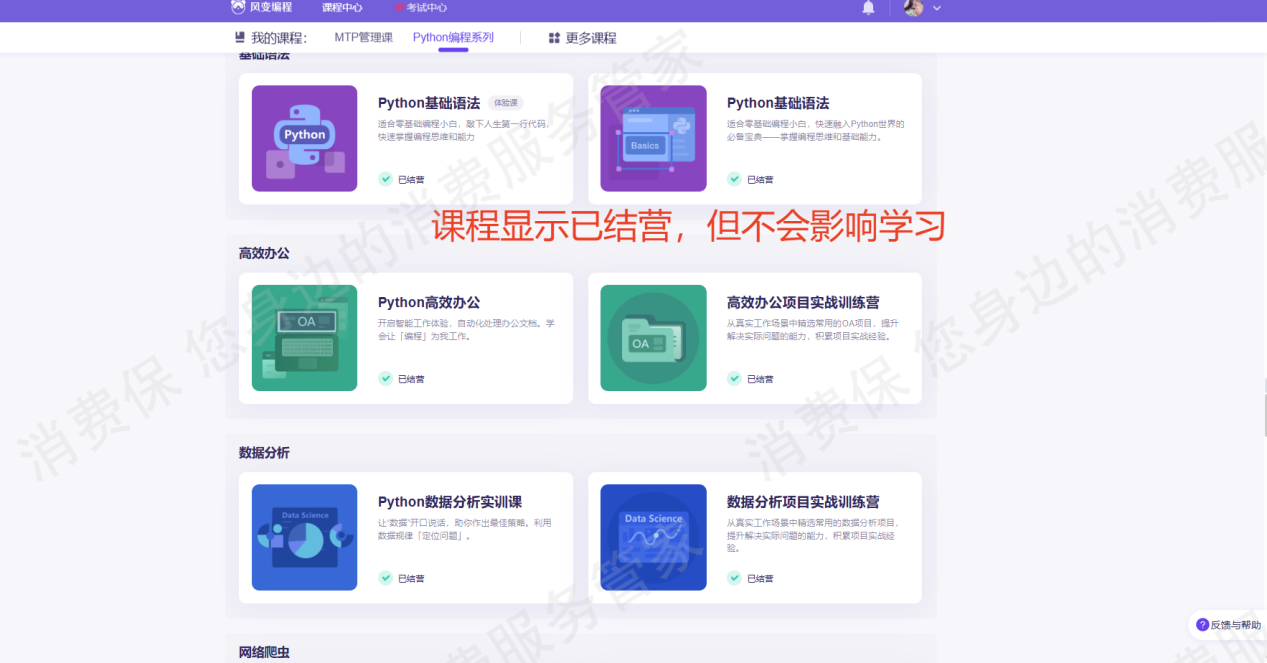Select the Python编程系列 tab

click(x=453, y=38)
